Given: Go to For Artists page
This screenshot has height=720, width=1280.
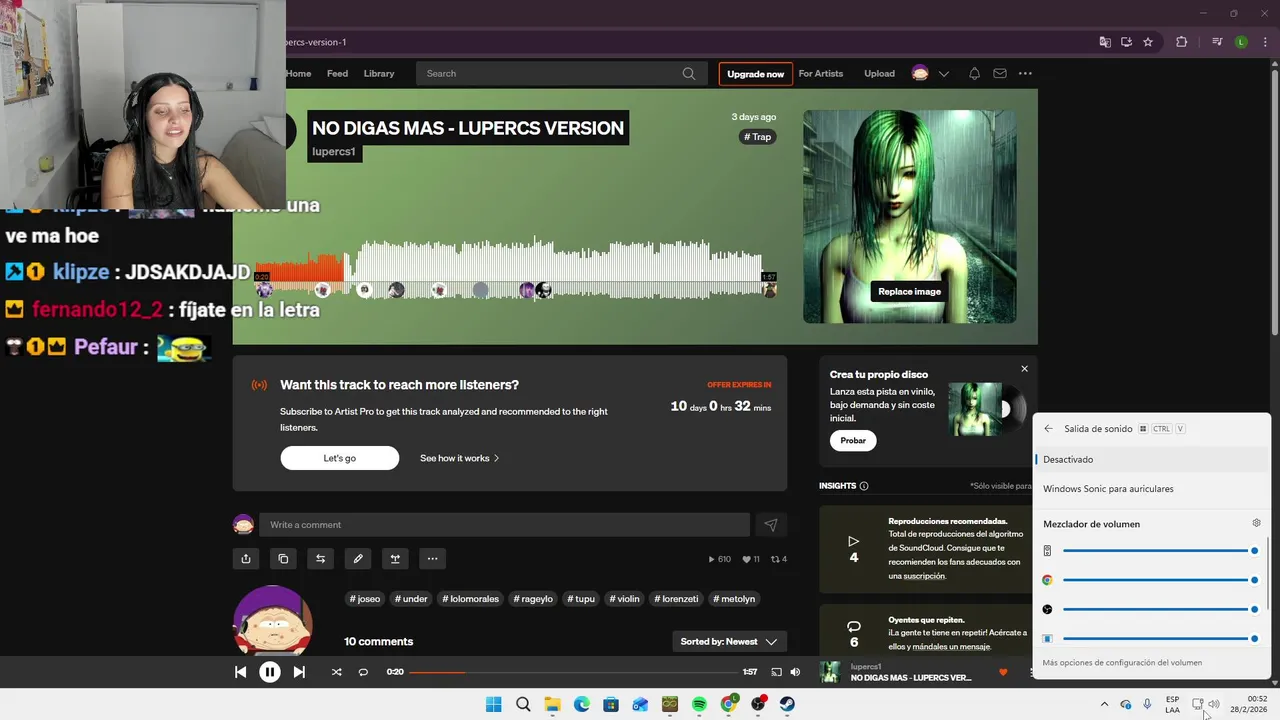Looking at the screenshot, I should 821,73.
